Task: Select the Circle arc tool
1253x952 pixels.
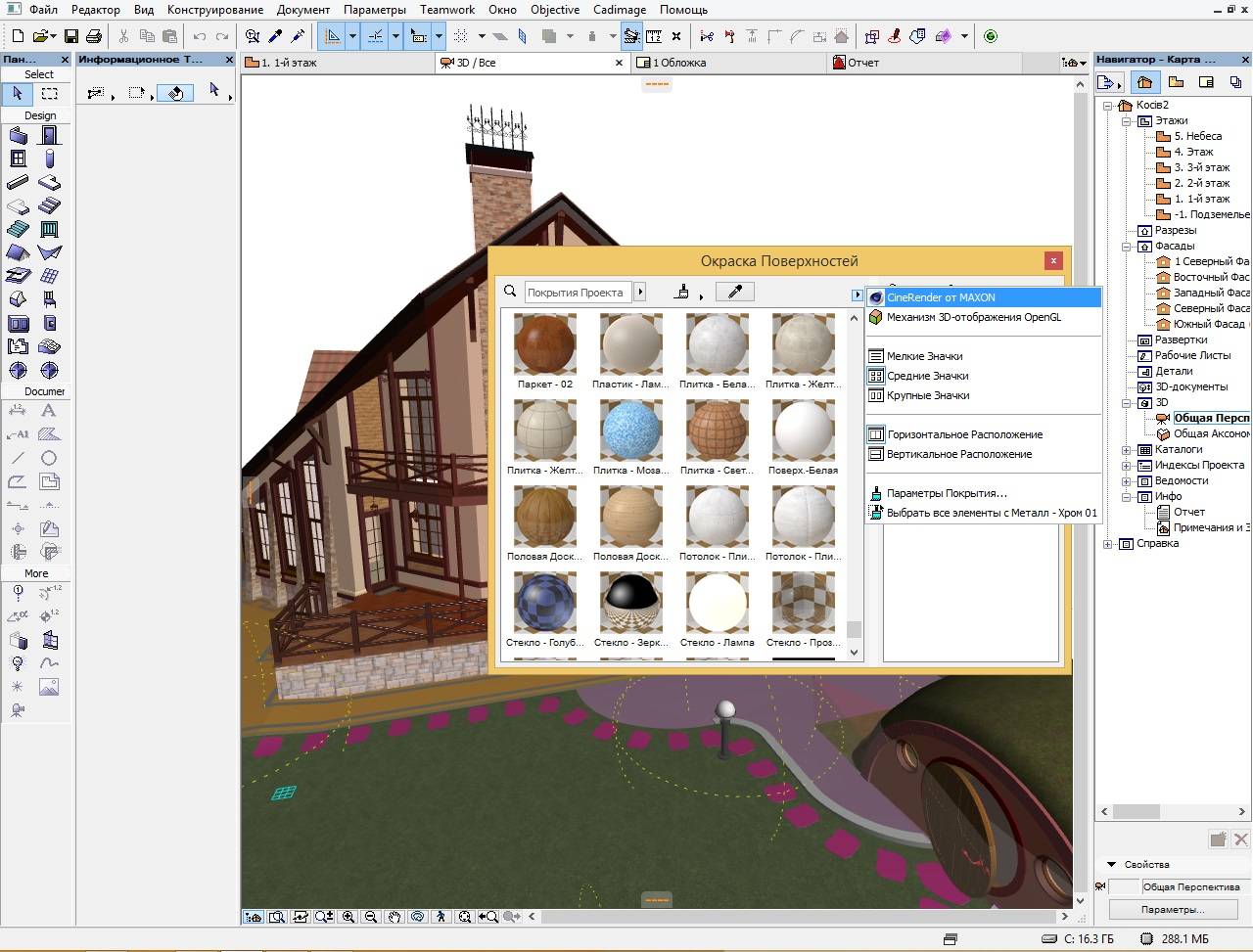Action: tap(49, 458)
